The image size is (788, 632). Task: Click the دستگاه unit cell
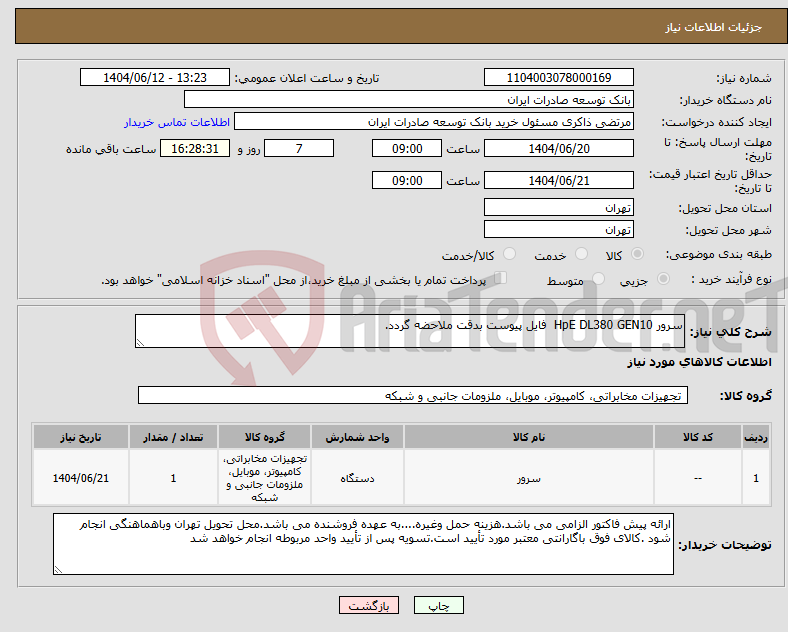pos(357,478)
